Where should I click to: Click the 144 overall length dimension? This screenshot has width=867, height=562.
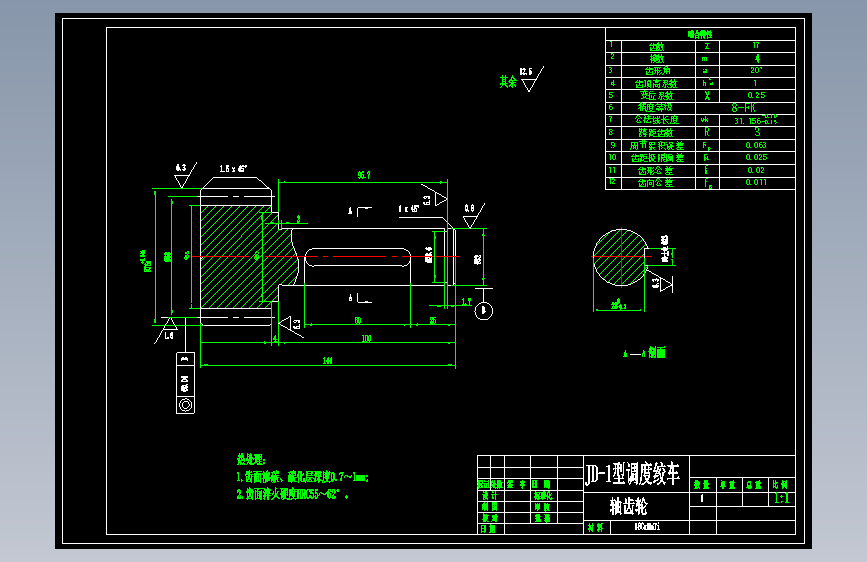click(327, 361)
